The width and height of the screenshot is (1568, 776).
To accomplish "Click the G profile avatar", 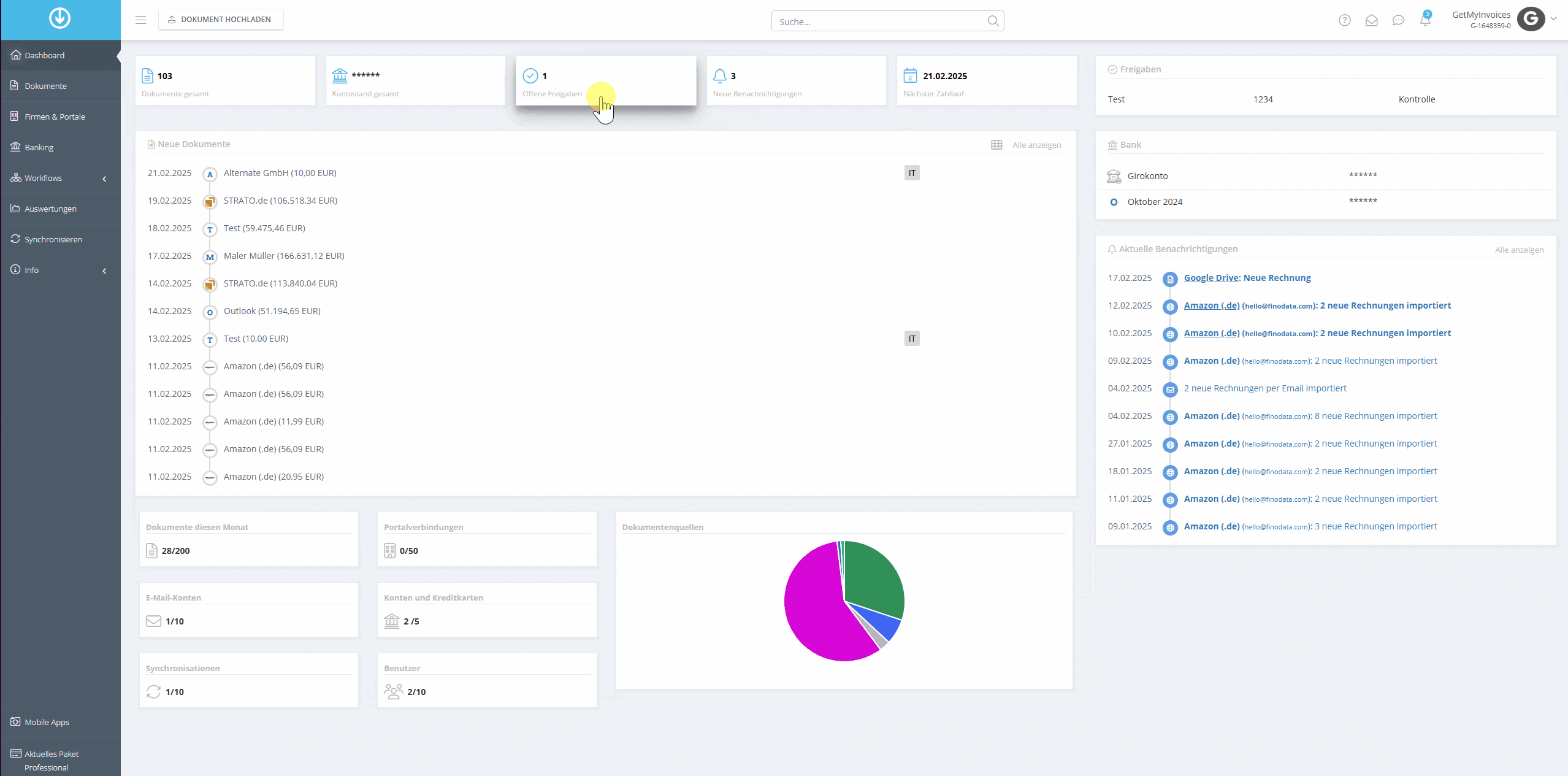I will tap(1531, 19).
